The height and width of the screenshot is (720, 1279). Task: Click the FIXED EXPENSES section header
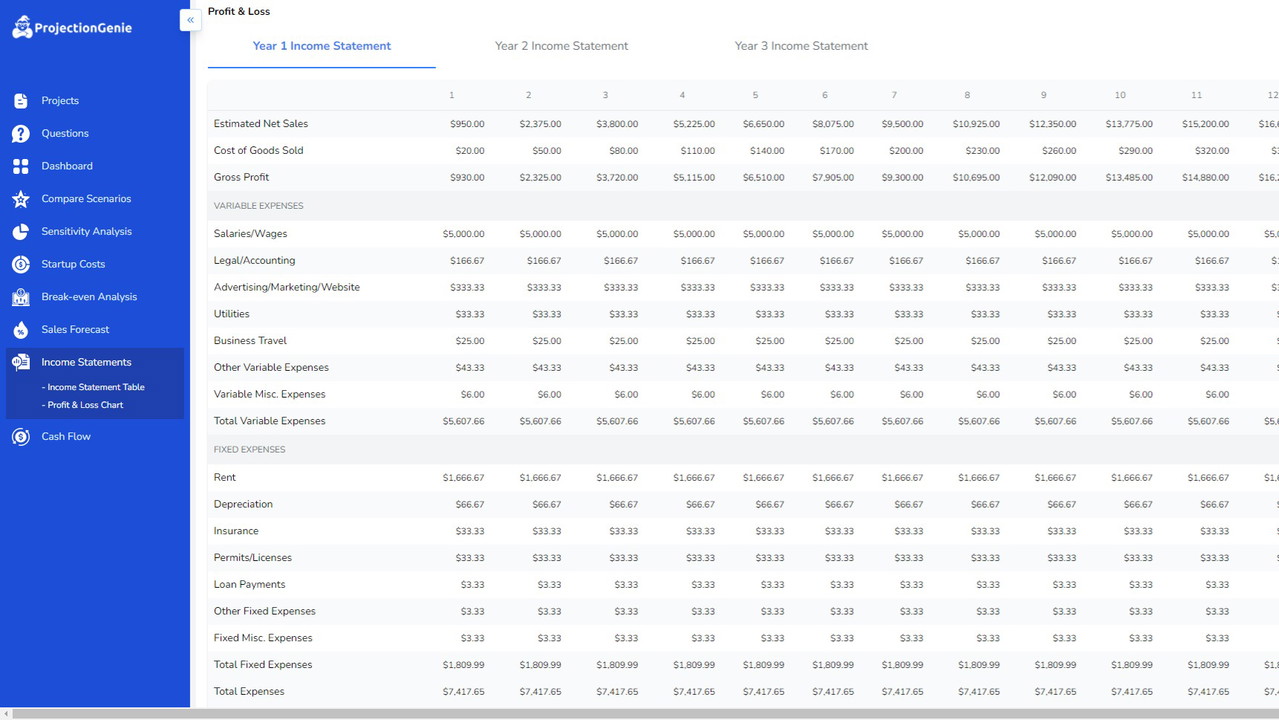coord(249,450)
